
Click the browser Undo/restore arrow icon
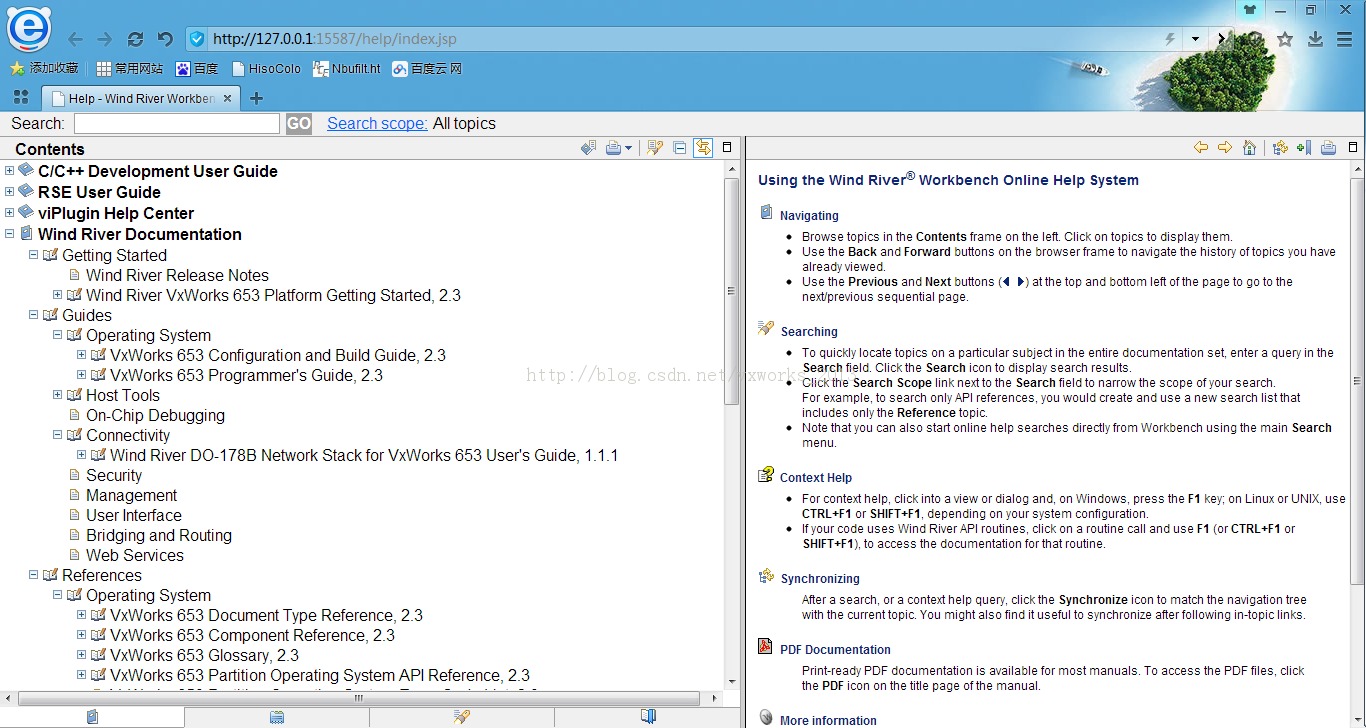pos(165,39)
